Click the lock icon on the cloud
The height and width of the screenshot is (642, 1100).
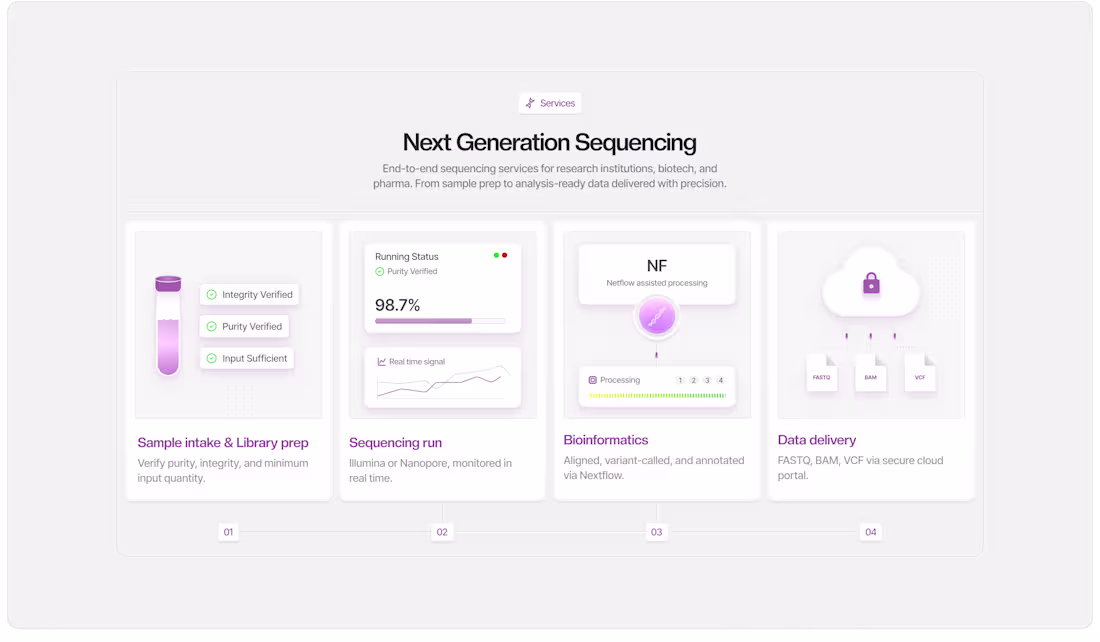tap(871, 283)
